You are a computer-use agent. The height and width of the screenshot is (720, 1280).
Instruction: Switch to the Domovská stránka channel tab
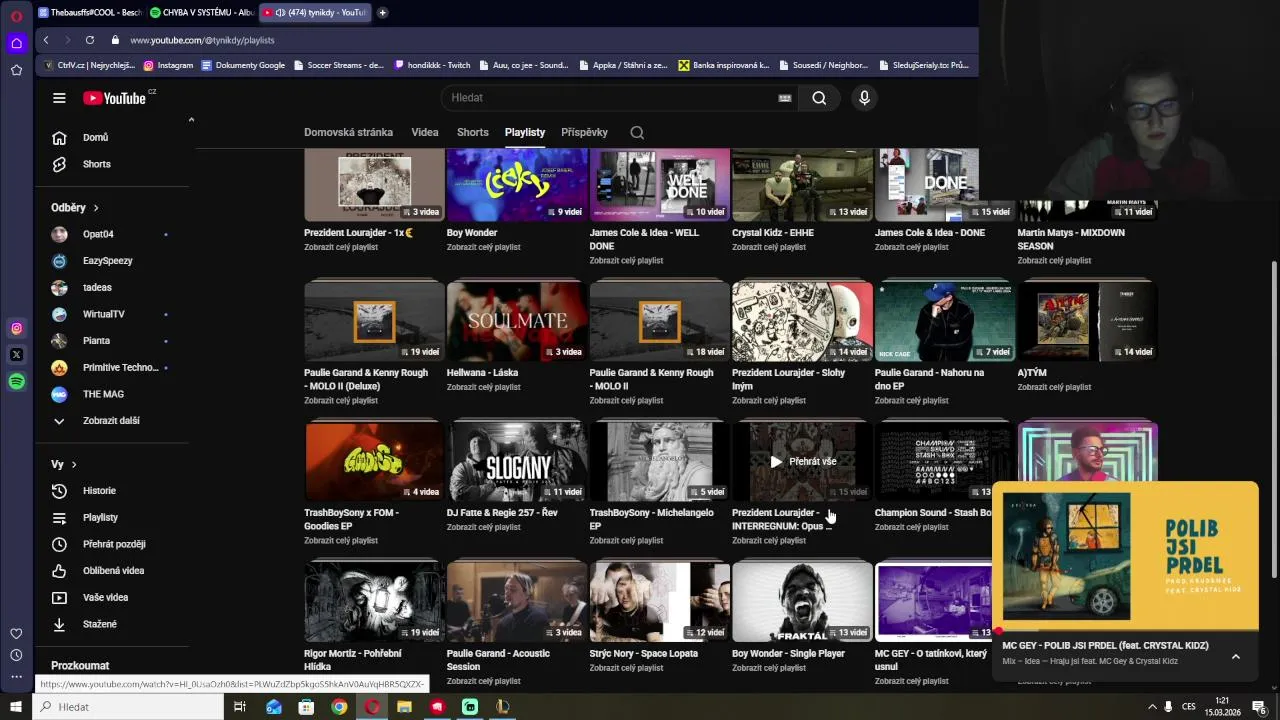coord(348,132)
